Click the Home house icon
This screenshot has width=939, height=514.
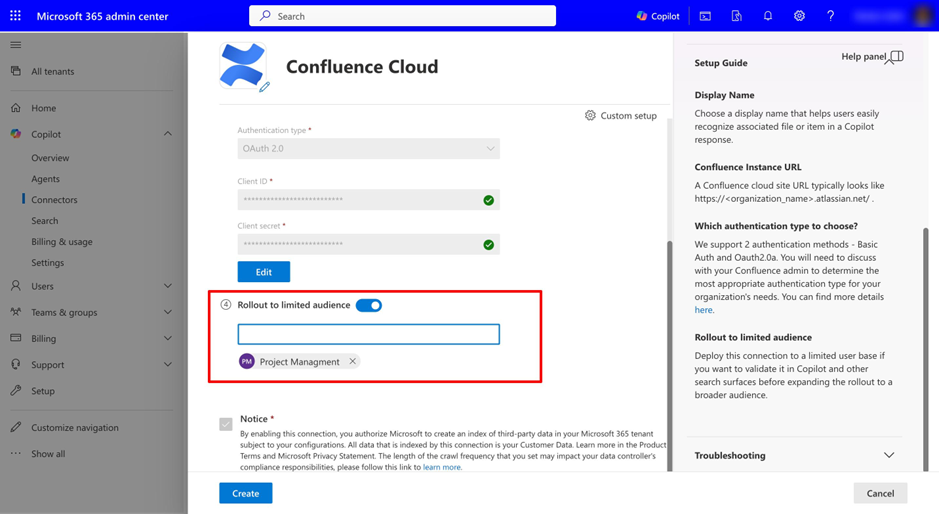coord(16,108)
